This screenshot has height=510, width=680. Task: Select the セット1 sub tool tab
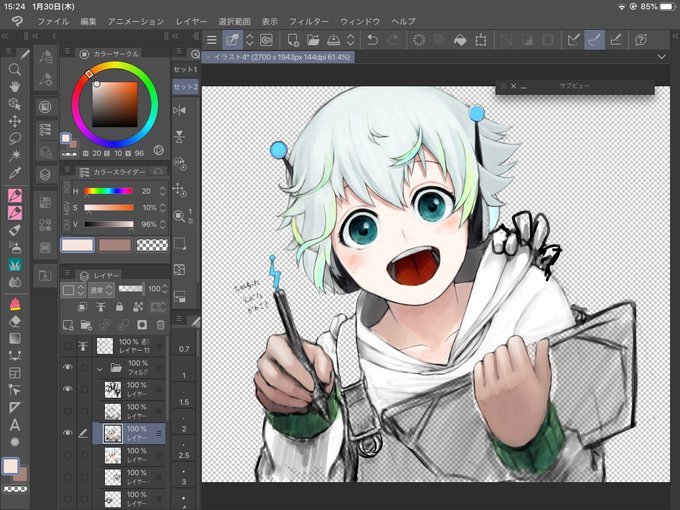[x=185, y=69]
